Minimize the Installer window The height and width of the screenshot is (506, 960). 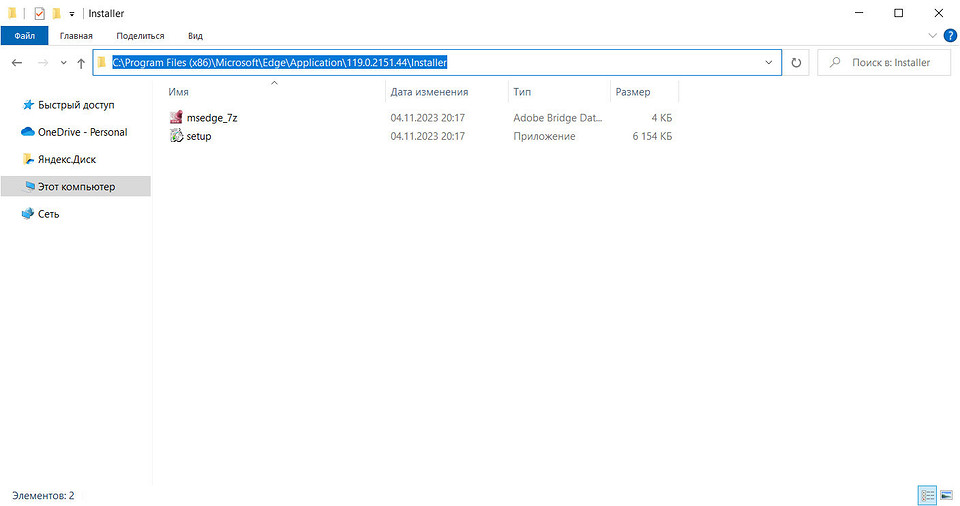tap(859, 13)
